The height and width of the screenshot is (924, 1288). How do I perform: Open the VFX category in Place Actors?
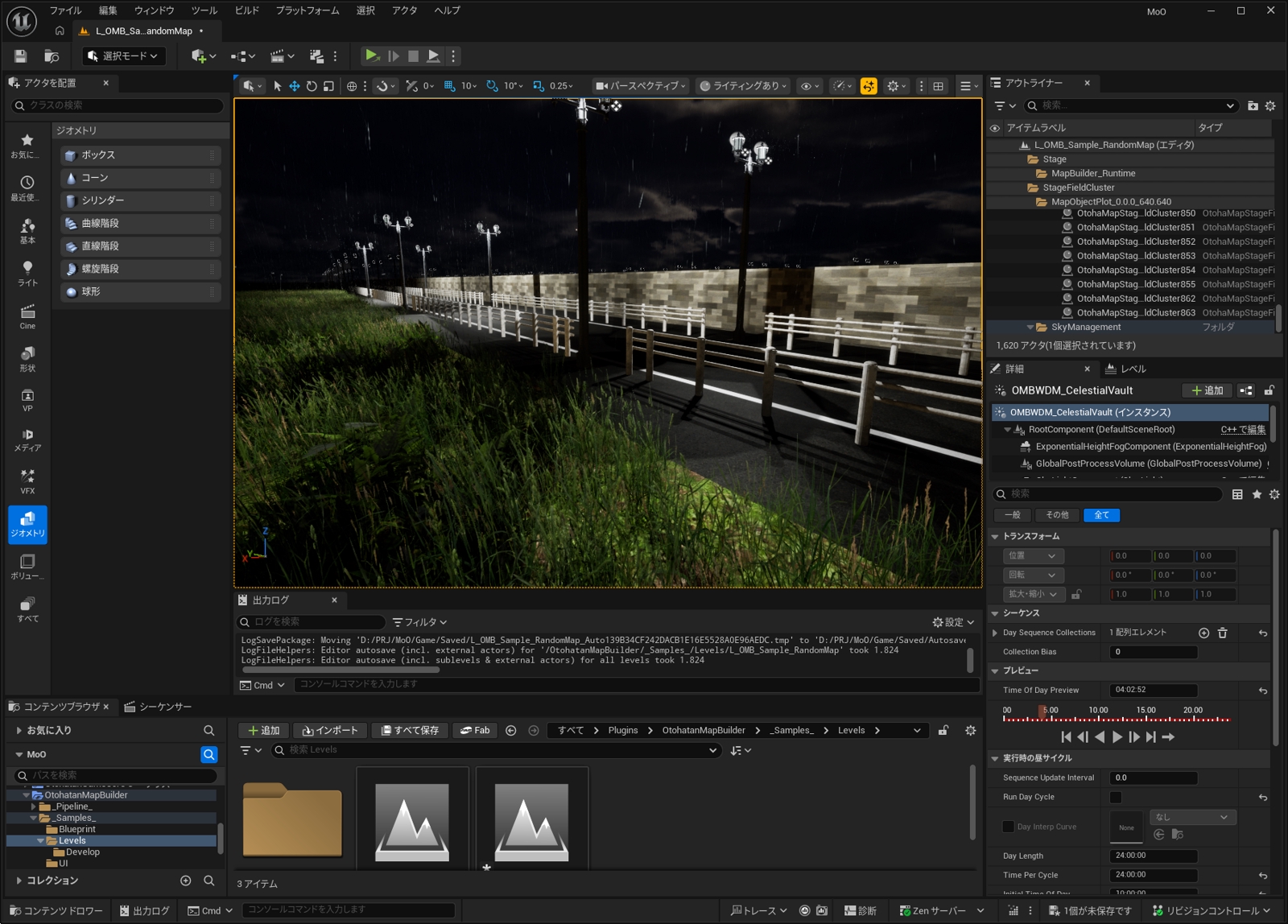tap(27, 481)
